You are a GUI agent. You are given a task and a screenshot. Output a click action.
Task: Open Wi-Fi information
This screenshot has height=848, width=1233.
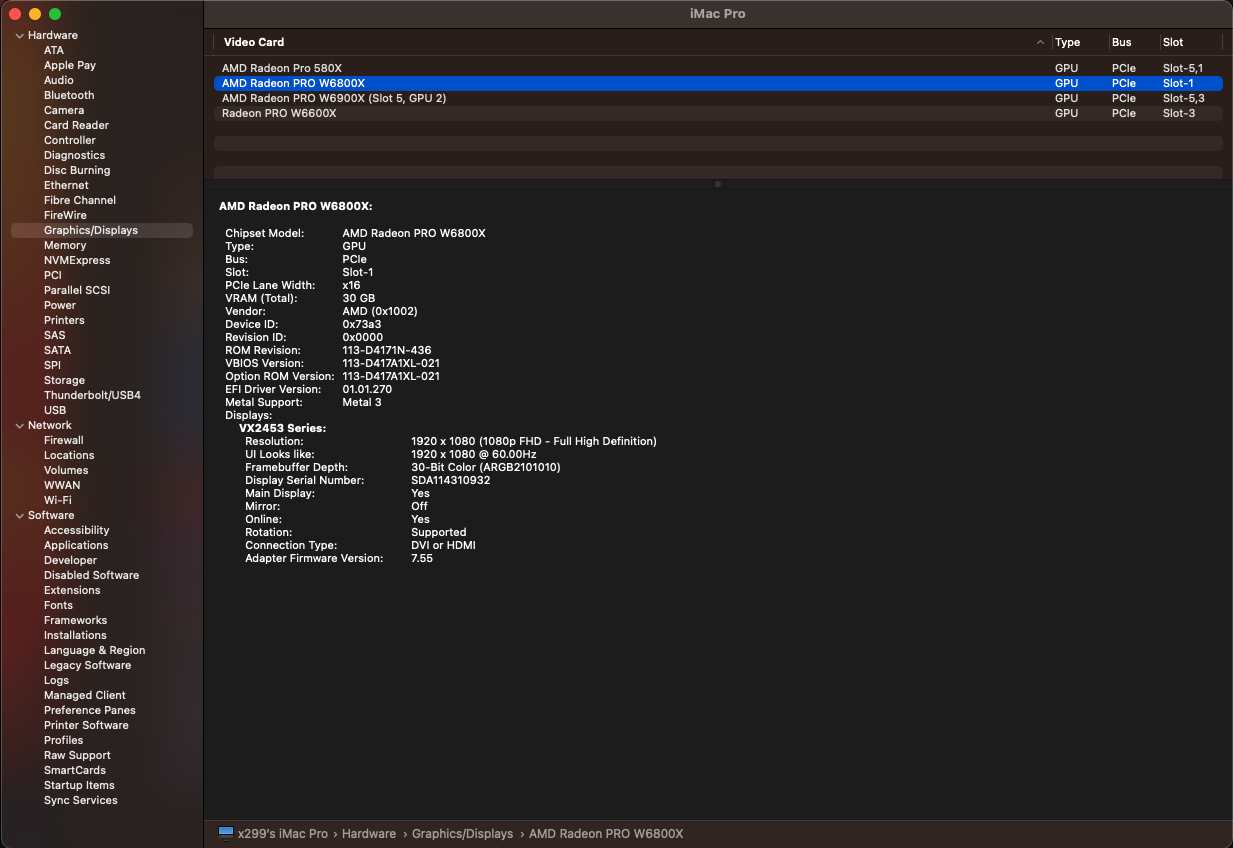[x=58, y=500]
